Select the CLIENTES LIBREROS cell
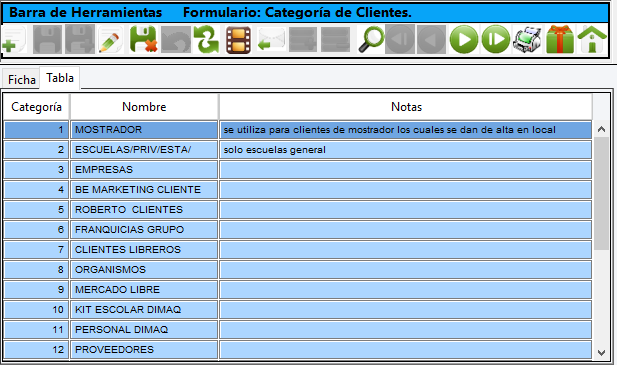 pyautogui.click(x=144, y=250)
